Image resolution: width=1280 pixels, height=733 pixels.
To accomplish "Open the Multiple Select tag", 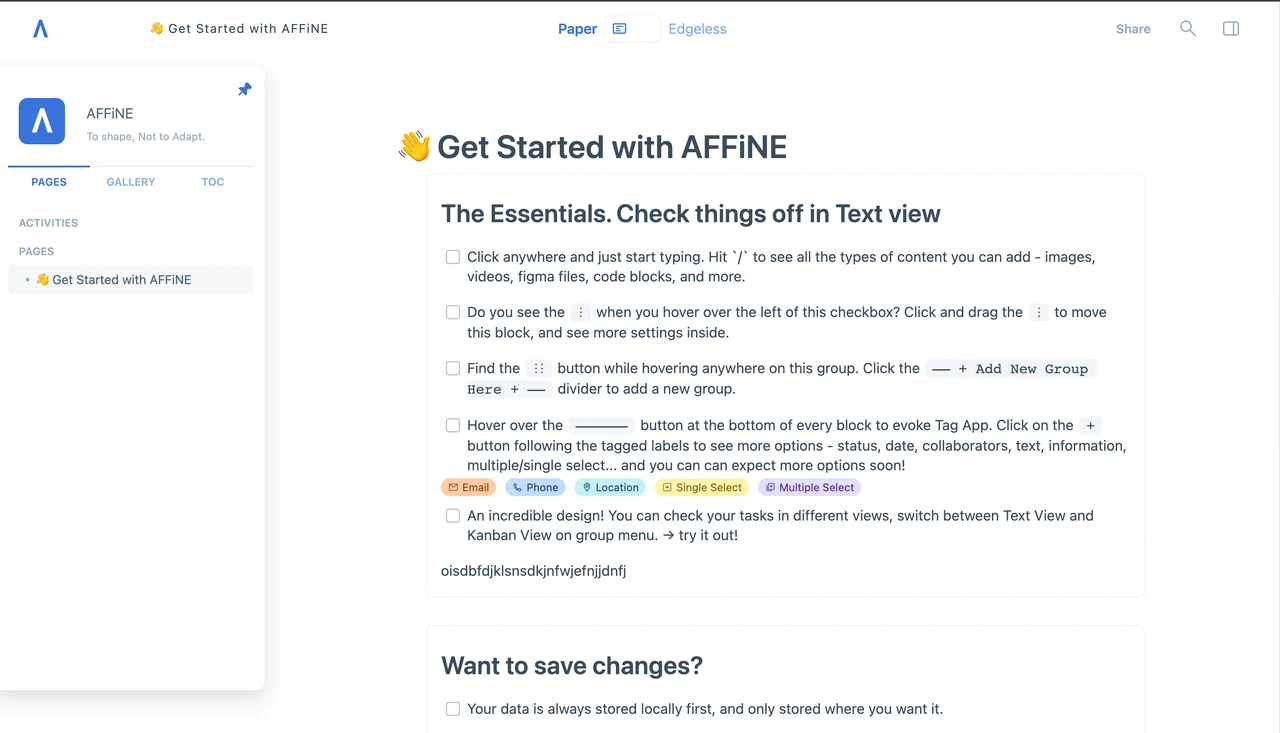I will [809, 487].
